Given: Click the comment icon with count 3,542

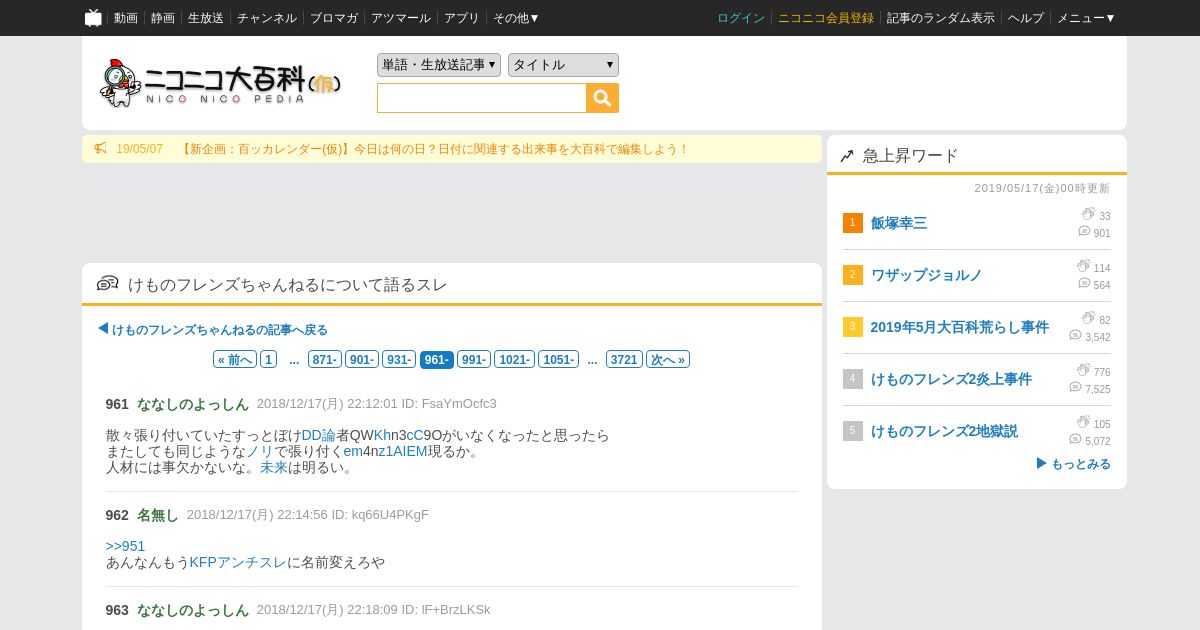Looking at the screenshot, I should pyautogui.click(x=1075, y=335).
